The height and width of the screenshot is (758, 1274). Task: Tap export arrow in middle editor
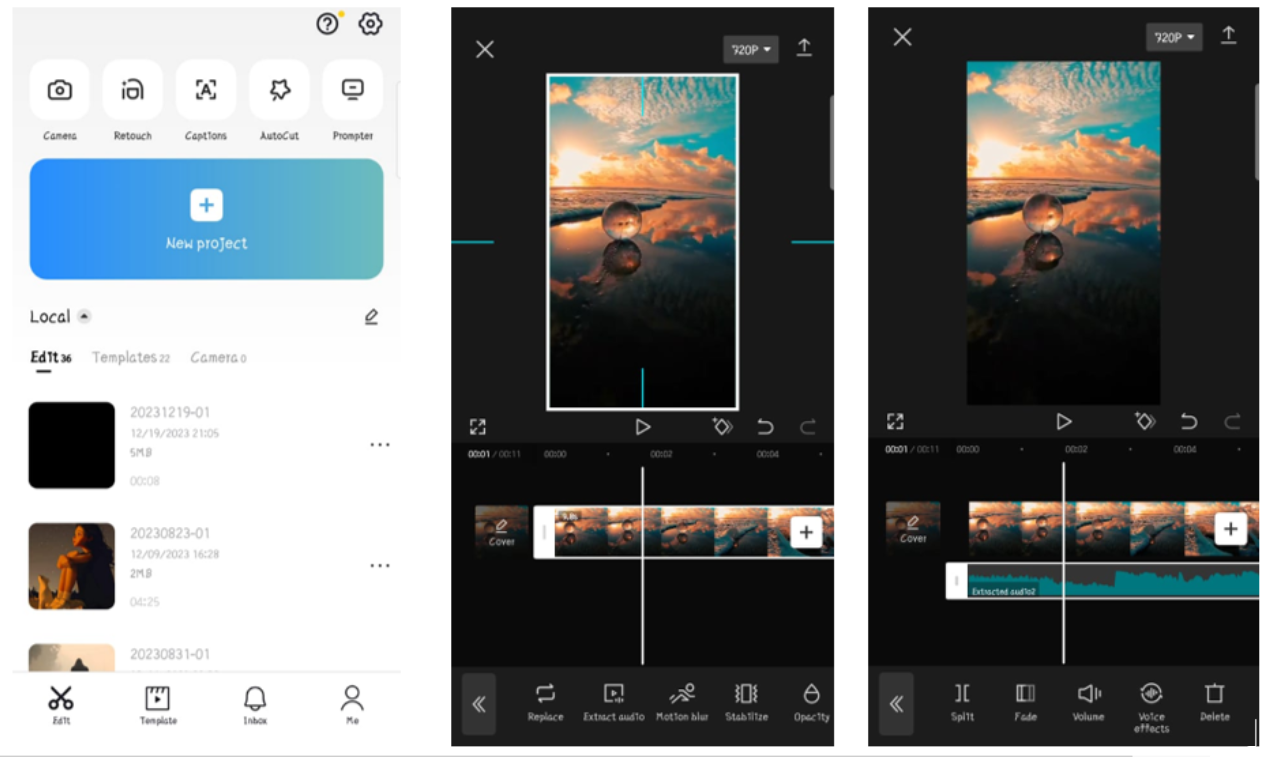point(804,47)
